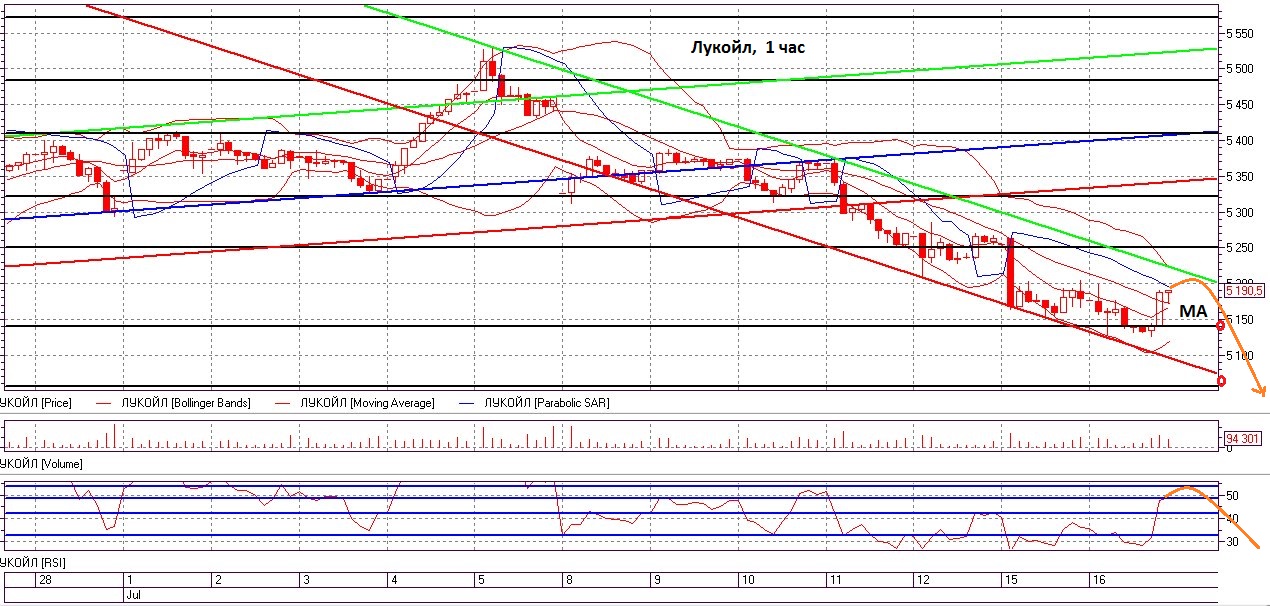Click the ЛУКОЙЛ [Volume] panel label
Viewport: 1270px width, 606px height.
click(41, 464)
